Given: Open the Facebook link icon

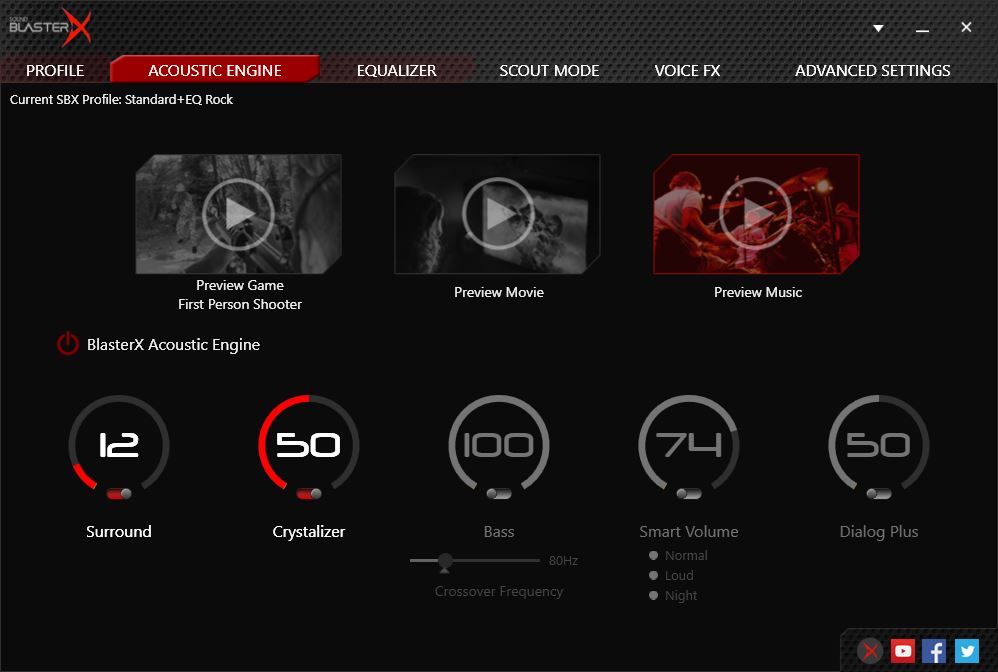Looking at the screenshot, I should (x=934, y=651).
